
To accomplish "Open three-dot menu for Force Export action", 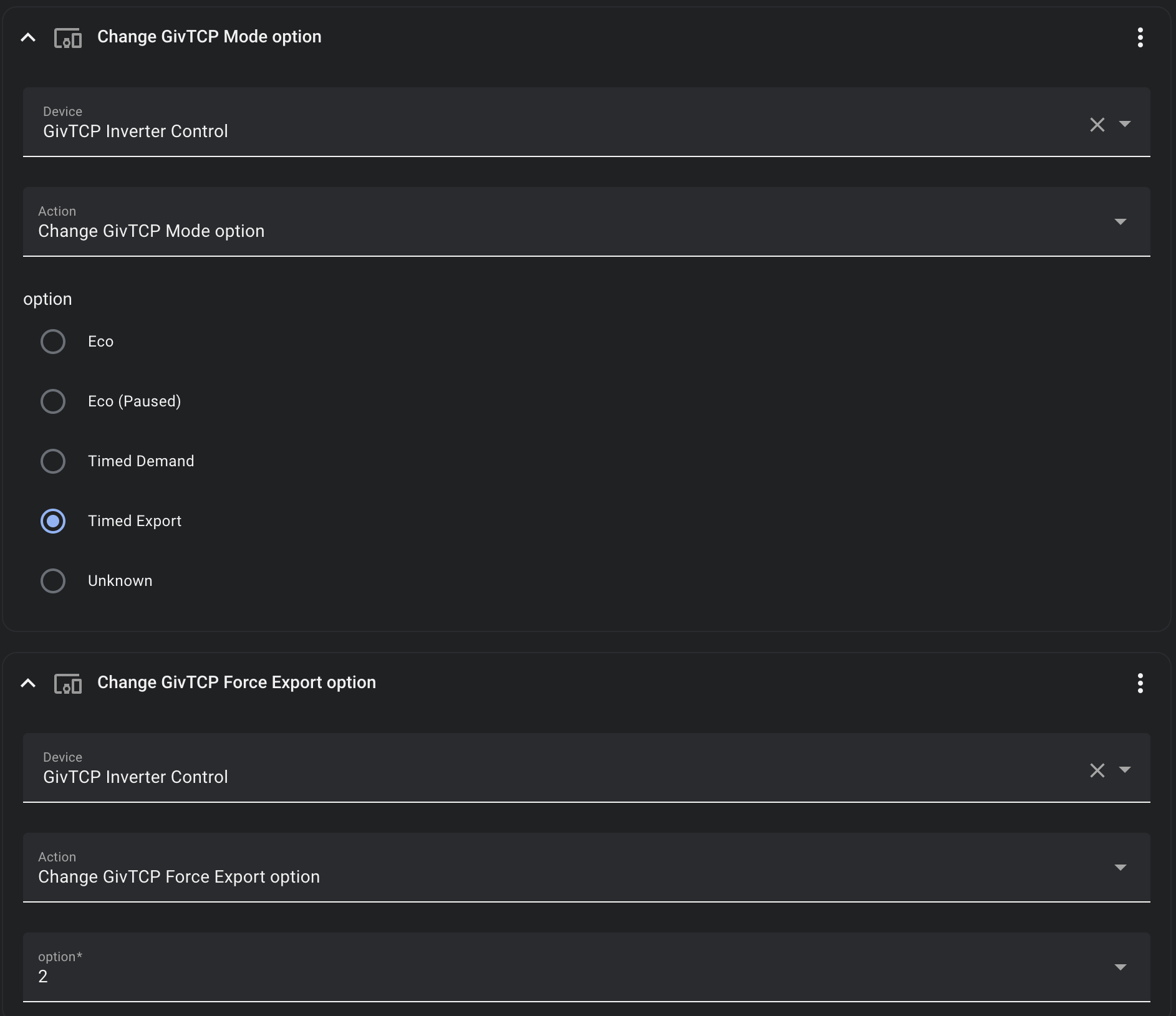I will pyautogui.click(x=1140, y=683).
